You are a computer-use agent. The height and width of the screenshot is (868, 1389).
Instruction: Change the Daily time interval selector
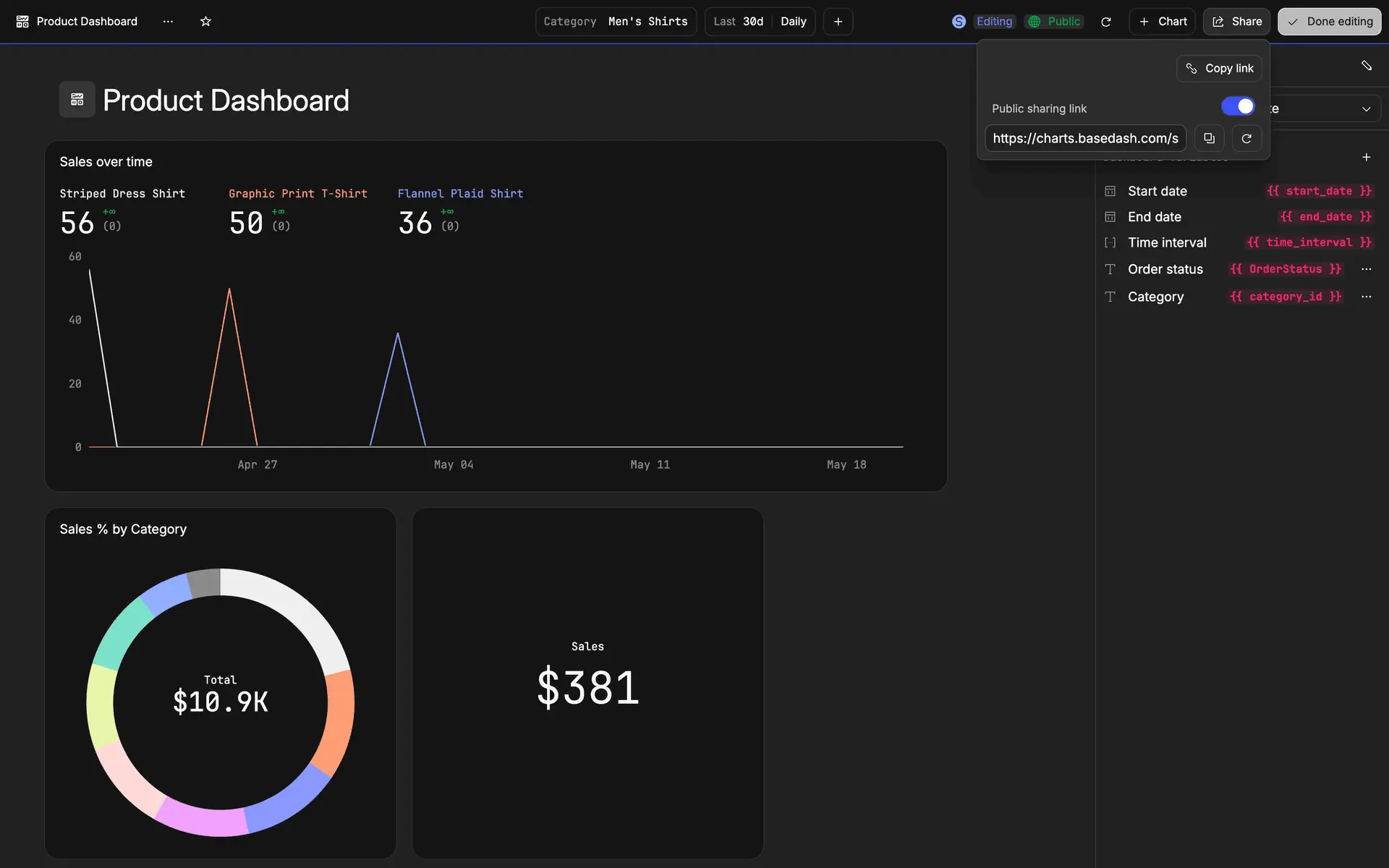793,22
